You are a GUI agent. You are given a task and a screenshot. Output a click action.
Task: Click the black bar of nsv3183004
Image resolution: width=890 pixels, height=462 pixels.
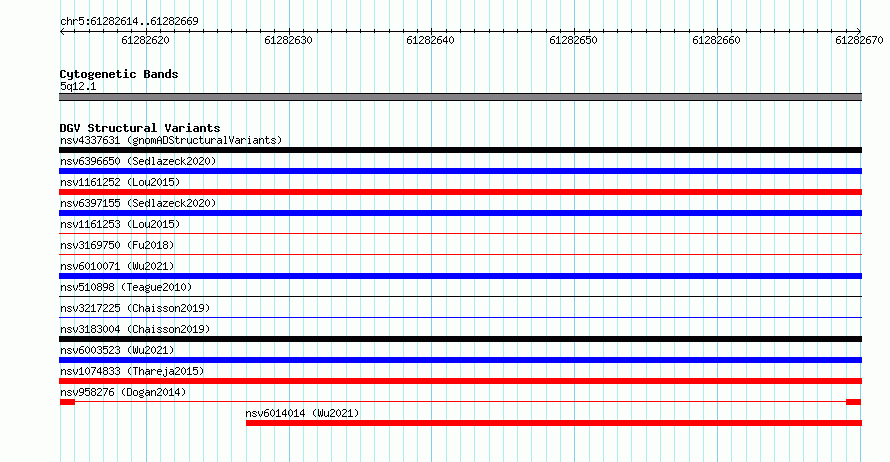(x=460, y=339)
